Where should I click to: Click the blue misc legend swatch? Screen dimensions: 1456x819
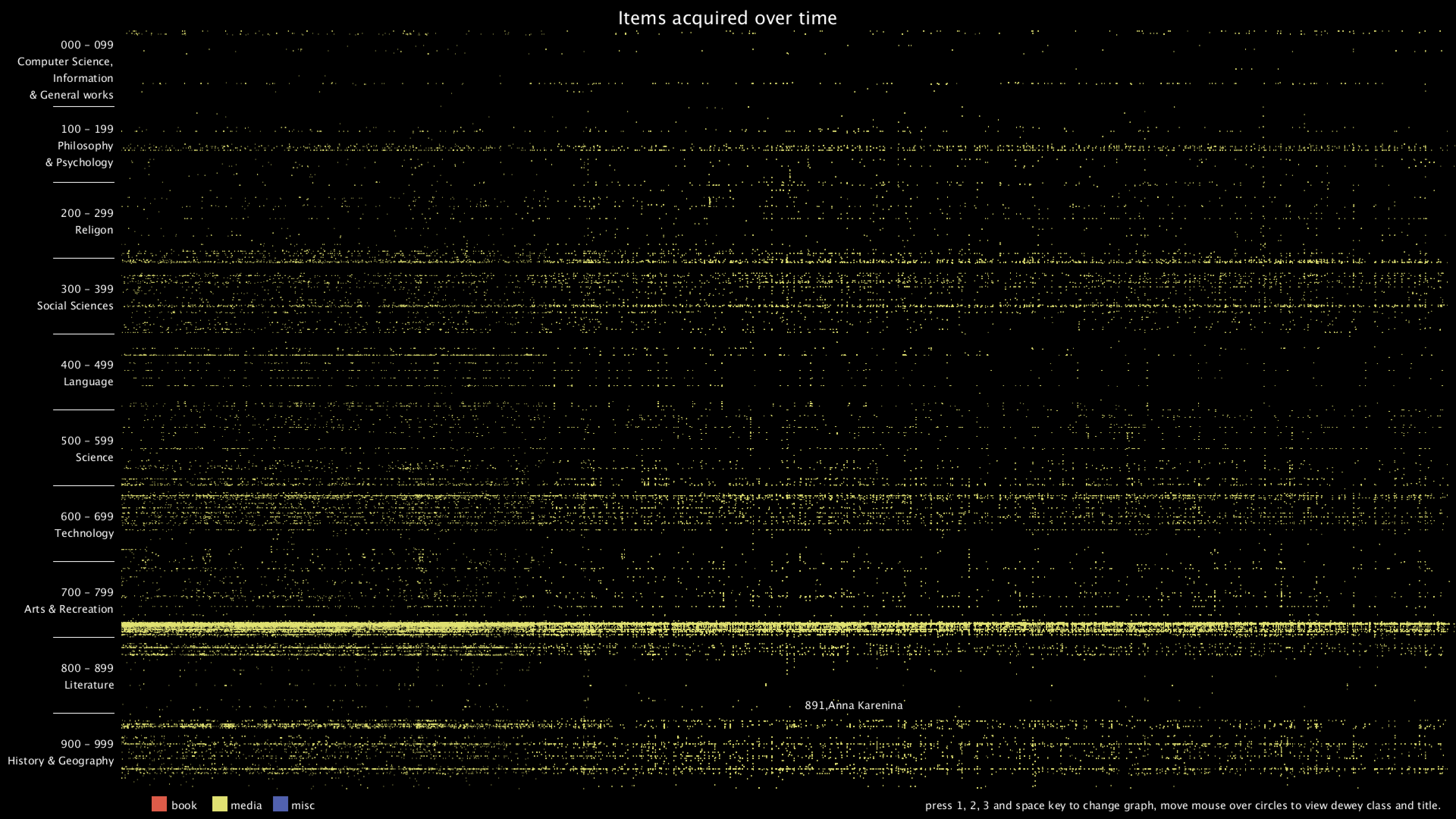coord(280,804)
